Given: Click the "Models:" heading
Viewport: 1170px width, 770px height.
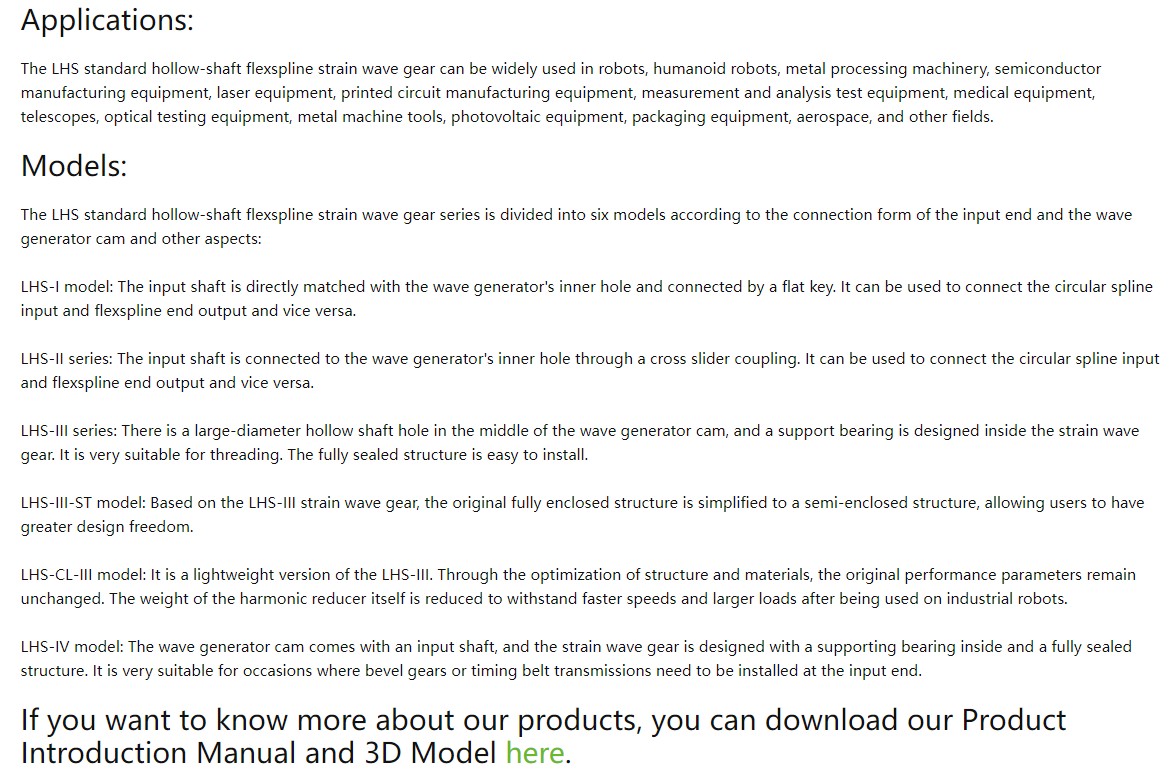Looking at the screenshot, I should coord(74,165).
